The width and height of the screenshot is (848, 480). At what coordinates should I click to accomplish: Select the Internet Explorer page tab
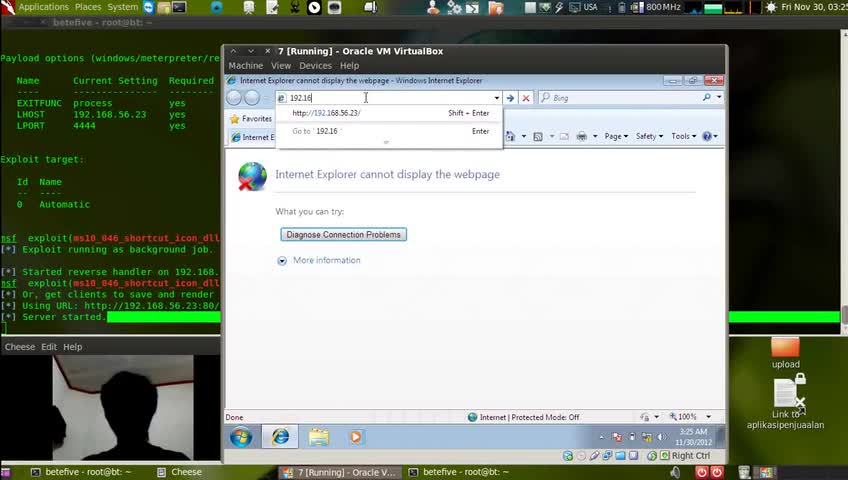pos(252,137)
